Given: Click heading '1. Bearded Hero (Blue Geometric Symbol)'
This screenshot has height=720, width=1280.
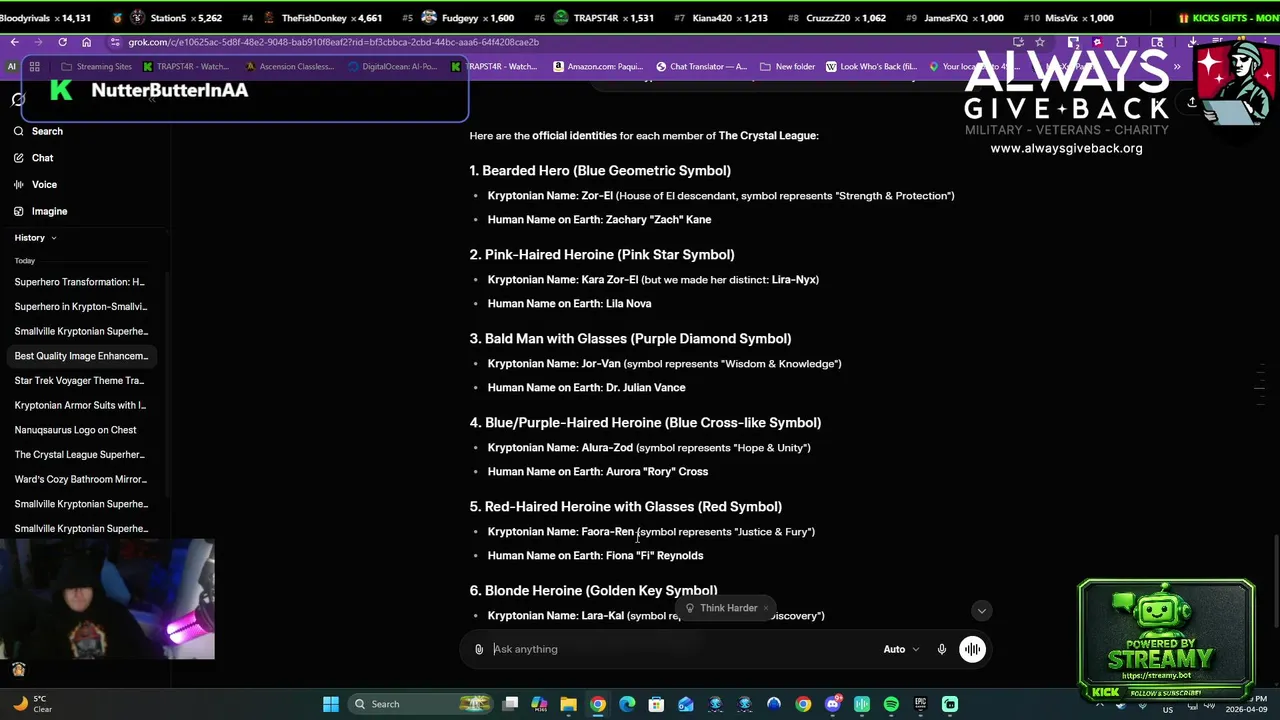Looking at the screenshot, I should [600, 171].
